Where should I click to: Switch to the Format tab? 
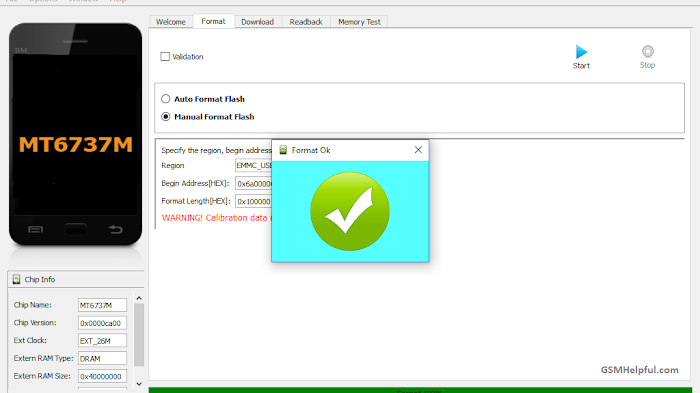pyautogui.click(x=213, y=21)
